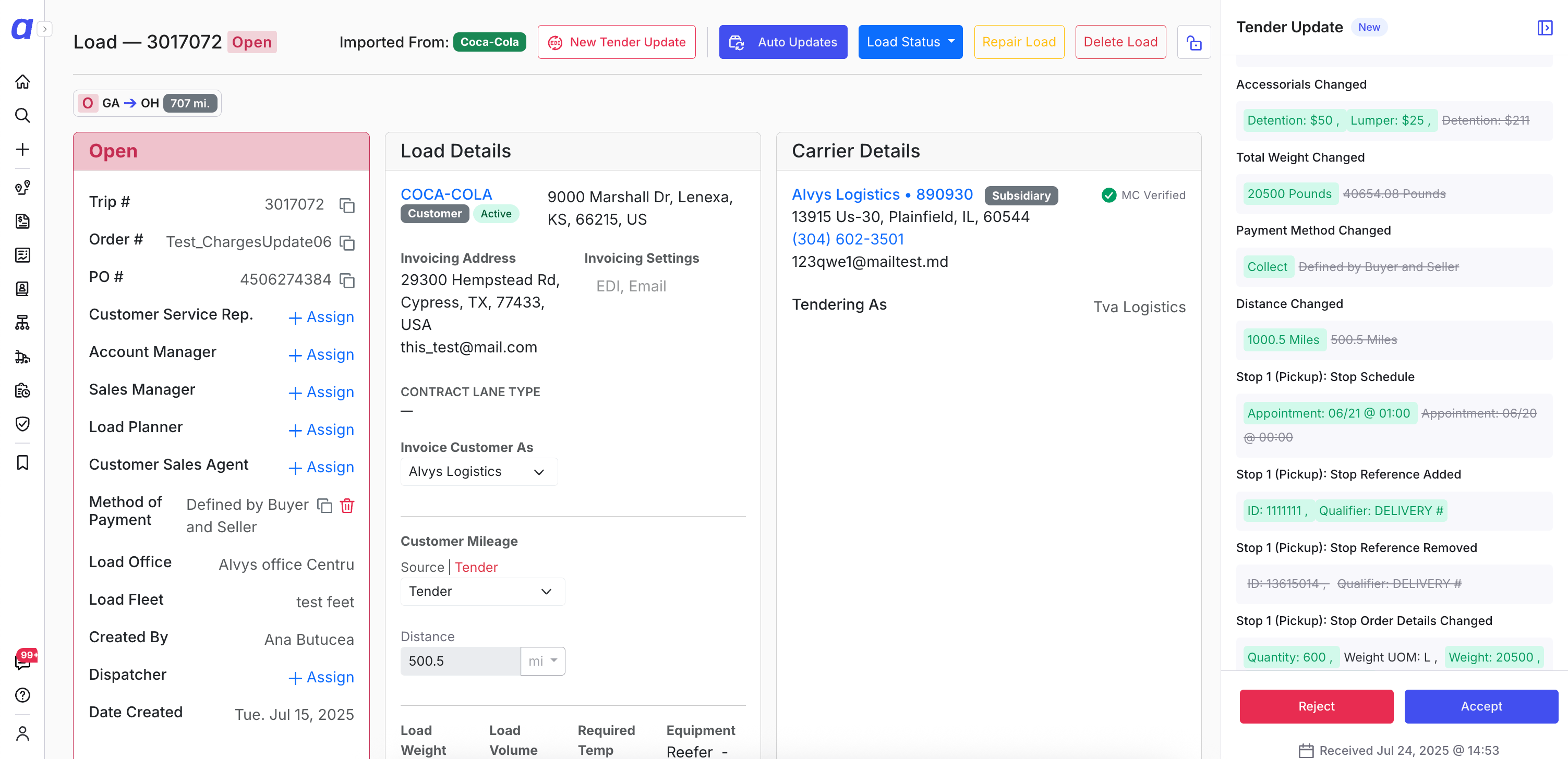Expand the Load Status dropdown

click(910, 42)
